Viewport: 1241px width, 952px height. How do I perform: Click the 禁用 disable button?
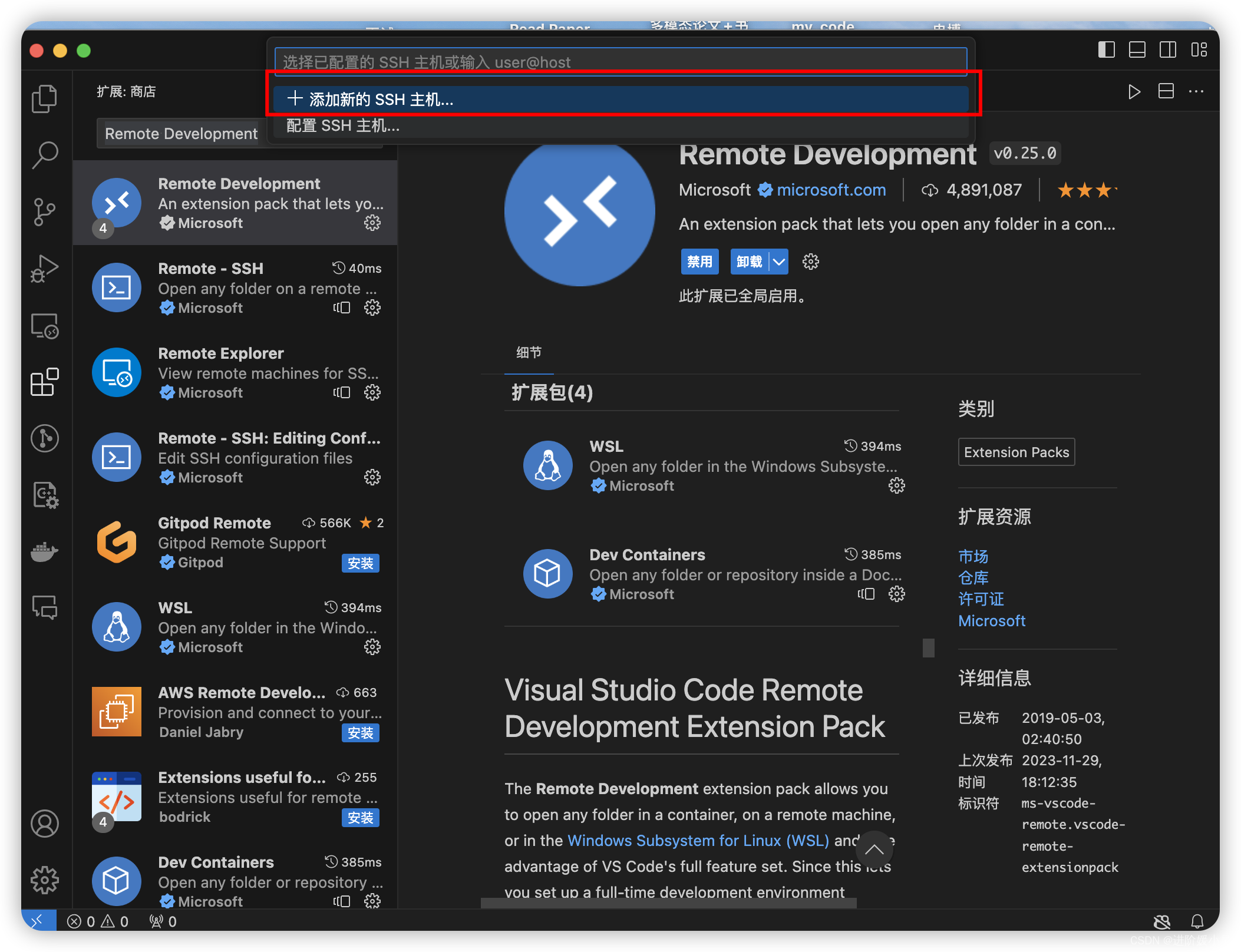[699, 262]
